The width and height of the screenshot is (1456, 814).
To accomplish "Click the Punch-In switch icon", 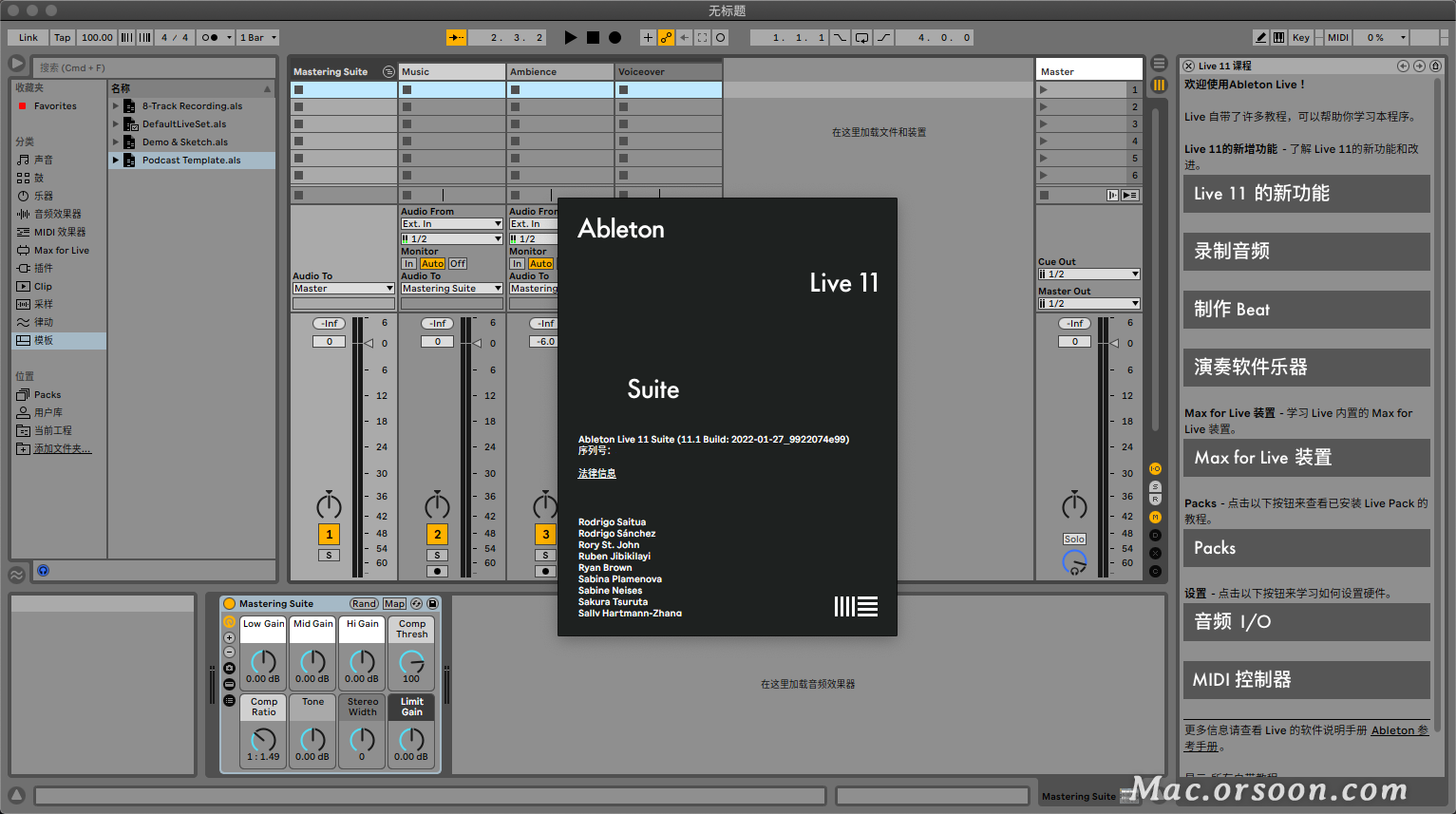I will click(841, 37).
